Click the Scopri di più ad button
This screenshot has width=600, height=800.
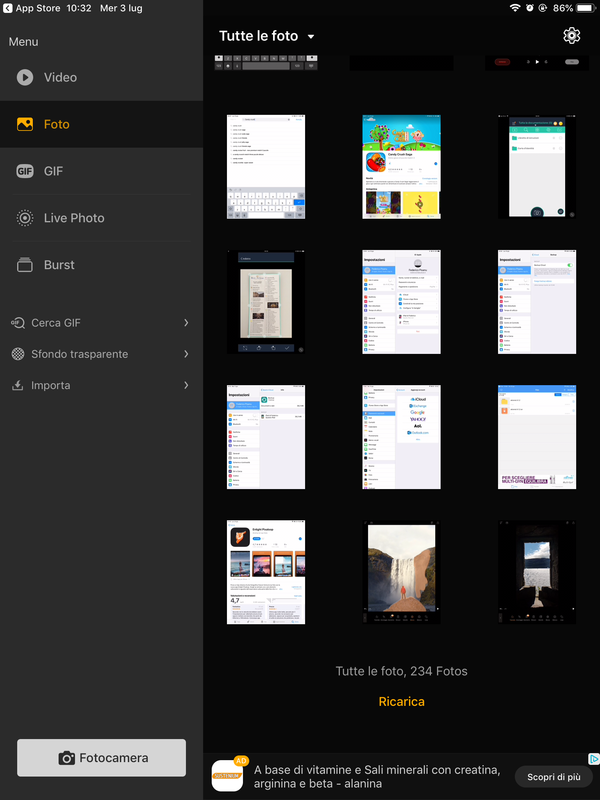click(554, 777)
